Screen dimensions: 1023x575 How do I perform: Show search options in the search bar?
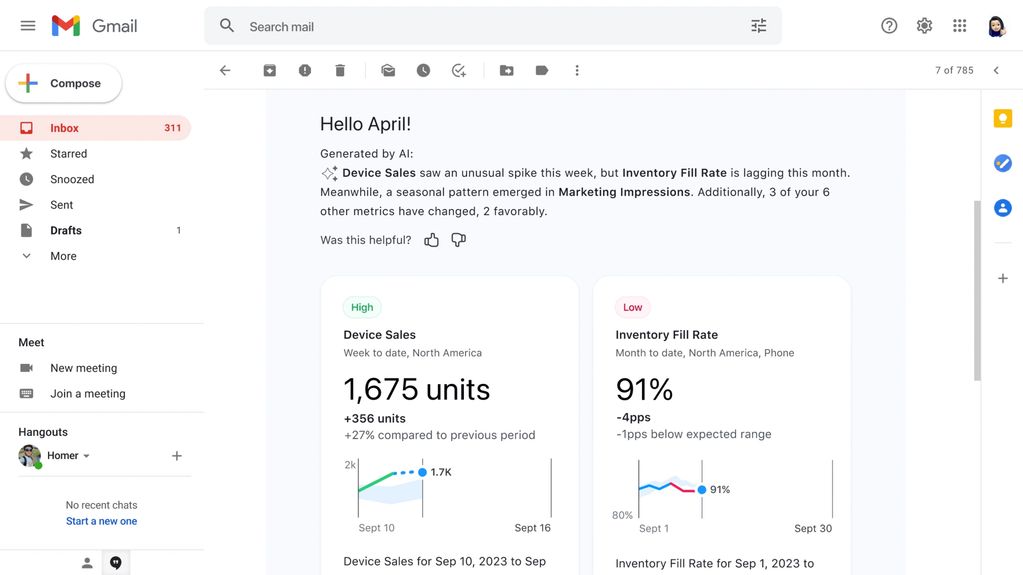coord(758,26)
